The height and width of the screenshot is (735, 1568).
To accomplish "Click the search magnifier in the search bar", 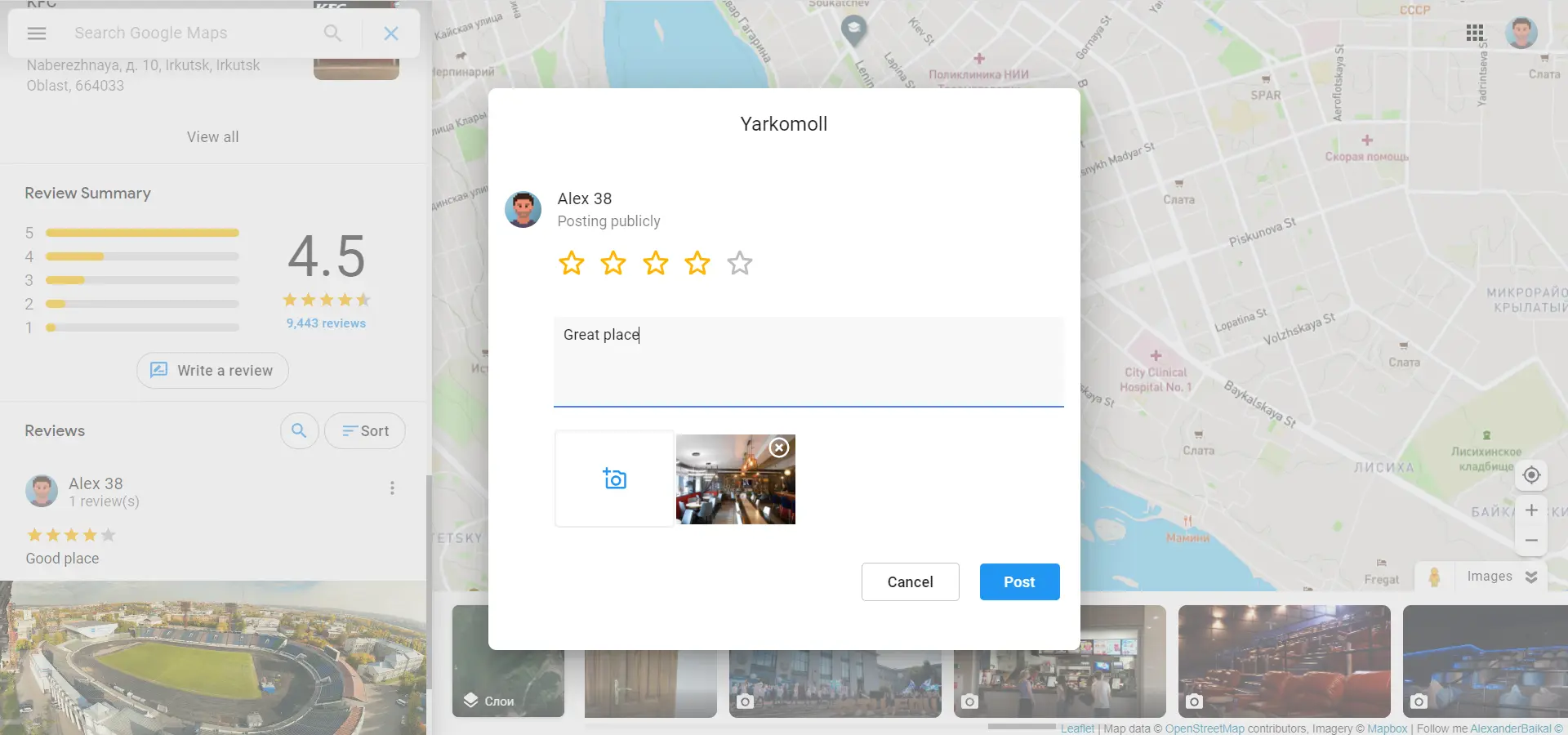I will pyautogui.click(x=332, y=33).
